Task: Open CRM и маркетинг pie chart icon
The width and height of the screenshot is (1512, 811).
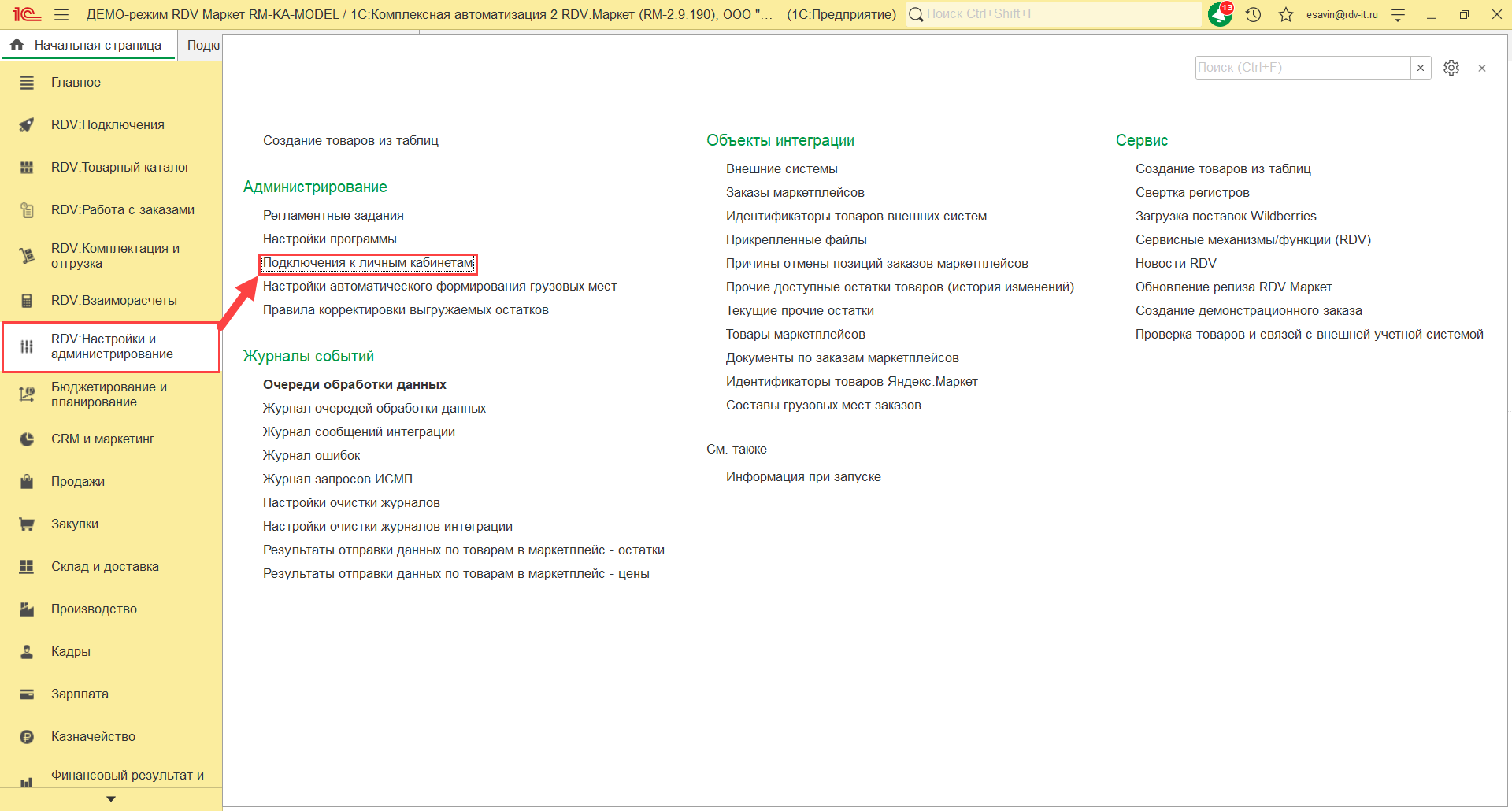Action: (27, 439)
